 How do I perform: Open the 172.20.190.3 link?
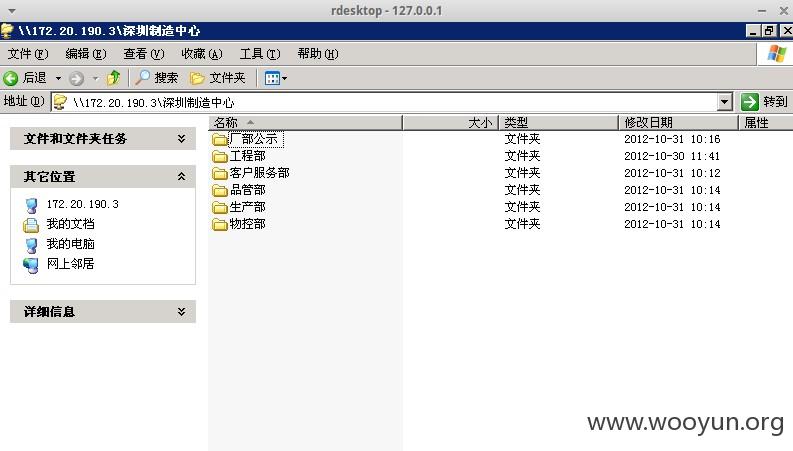(82, 204)
